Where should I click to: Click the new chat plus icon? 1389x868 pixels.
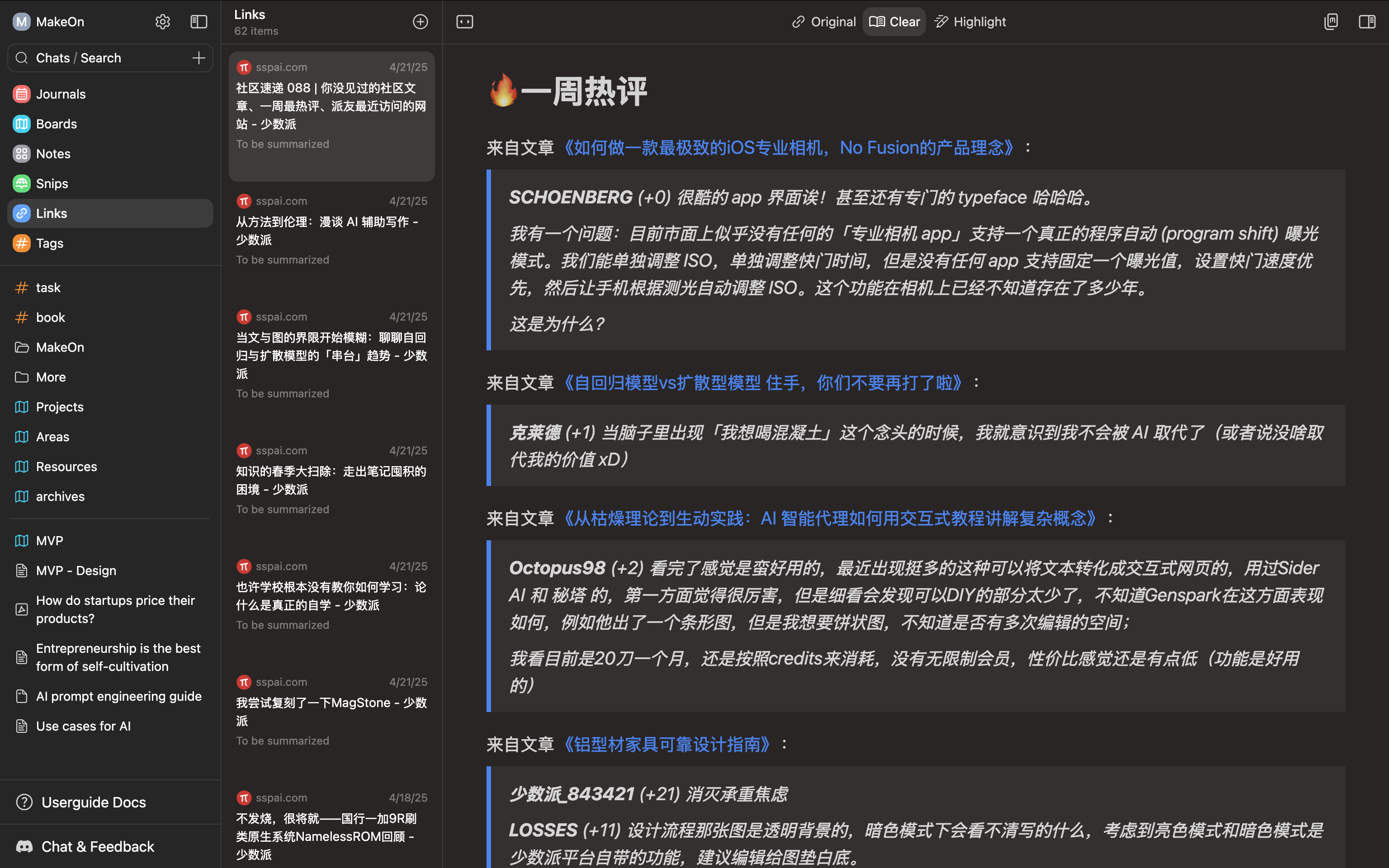tap(198, 58)
